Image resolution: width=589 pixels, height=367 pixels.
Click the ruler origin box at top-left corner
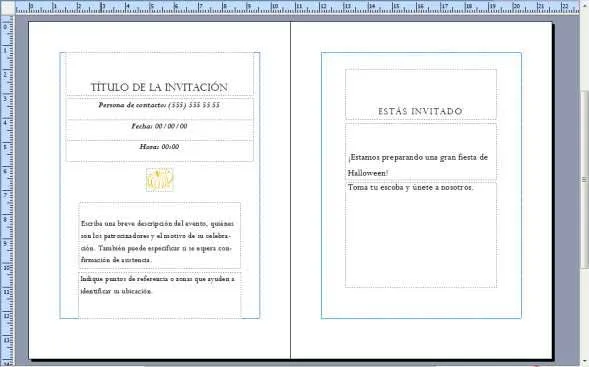point(8,8)
